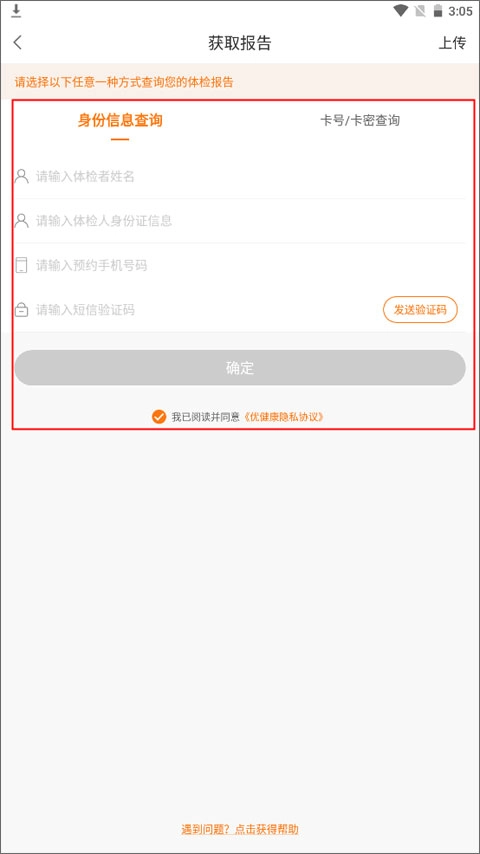Image resolution: width=480 pixels, height=854 pixels.
Task: Focus the 请输入体检人身份证信息 field
Action: coord(240,221)
